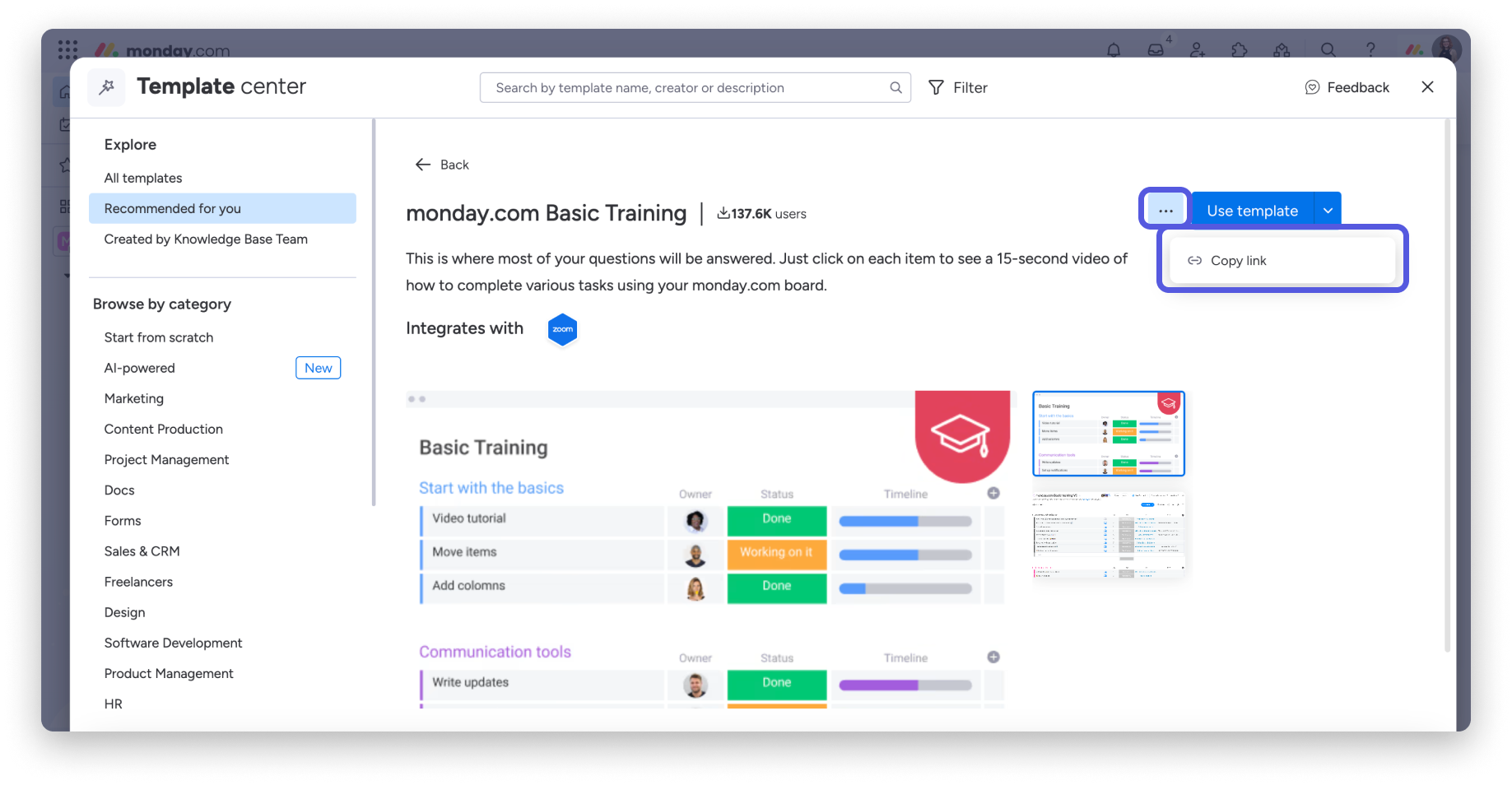Click the Feedback button
Screen dimensions: 1512x785
[1347, 88]
